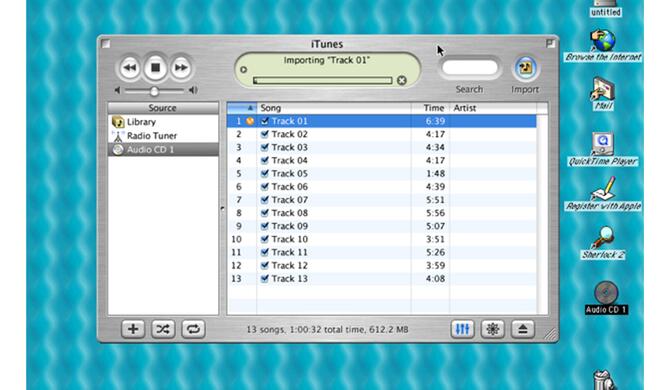
Task: Eject the CD with the eject button
Action: pos(523,329)
